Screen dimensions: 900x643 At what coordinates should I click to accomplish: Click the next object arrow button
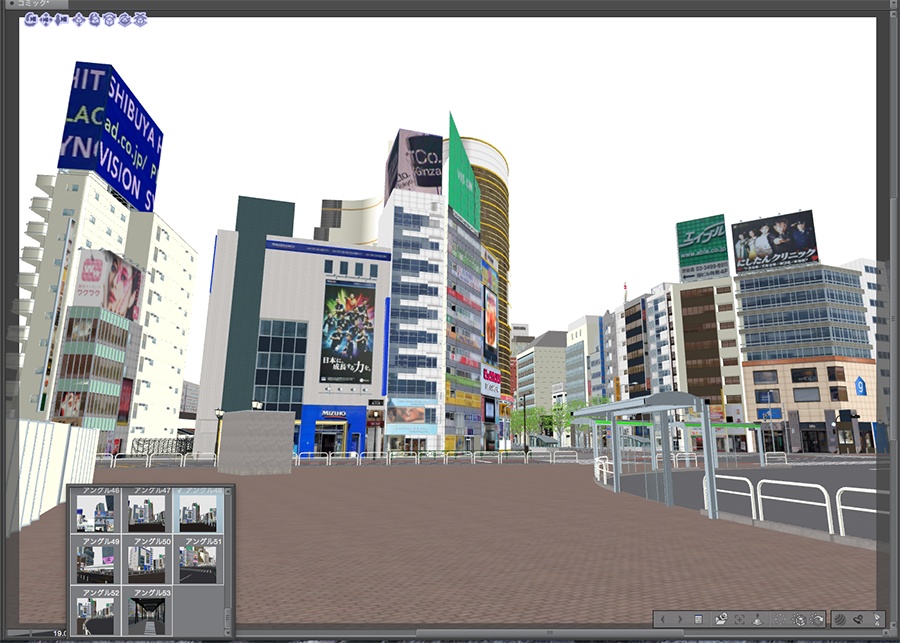point(681,622)
